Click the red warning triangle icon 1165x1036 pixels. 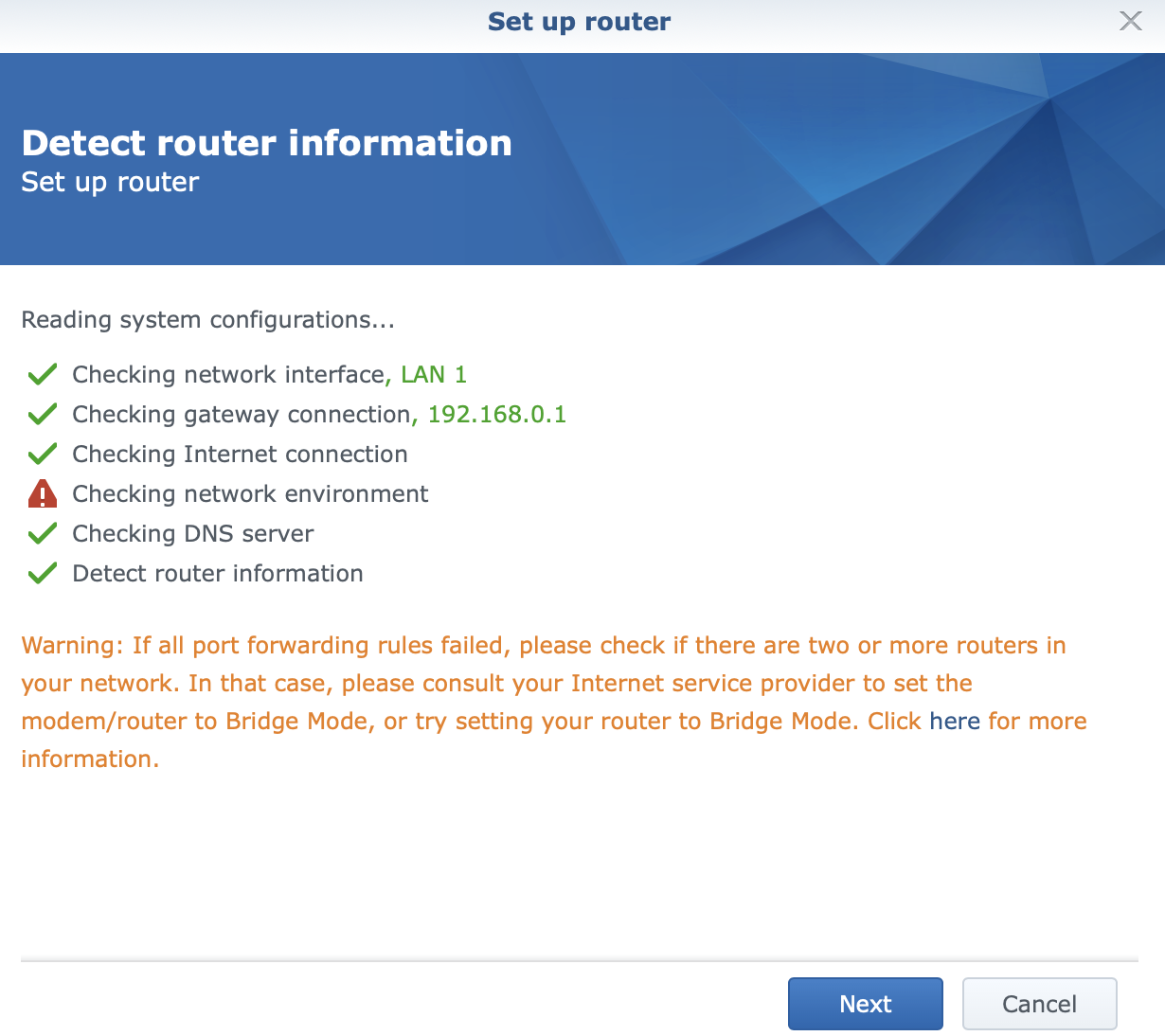click(x=43, y=493)
